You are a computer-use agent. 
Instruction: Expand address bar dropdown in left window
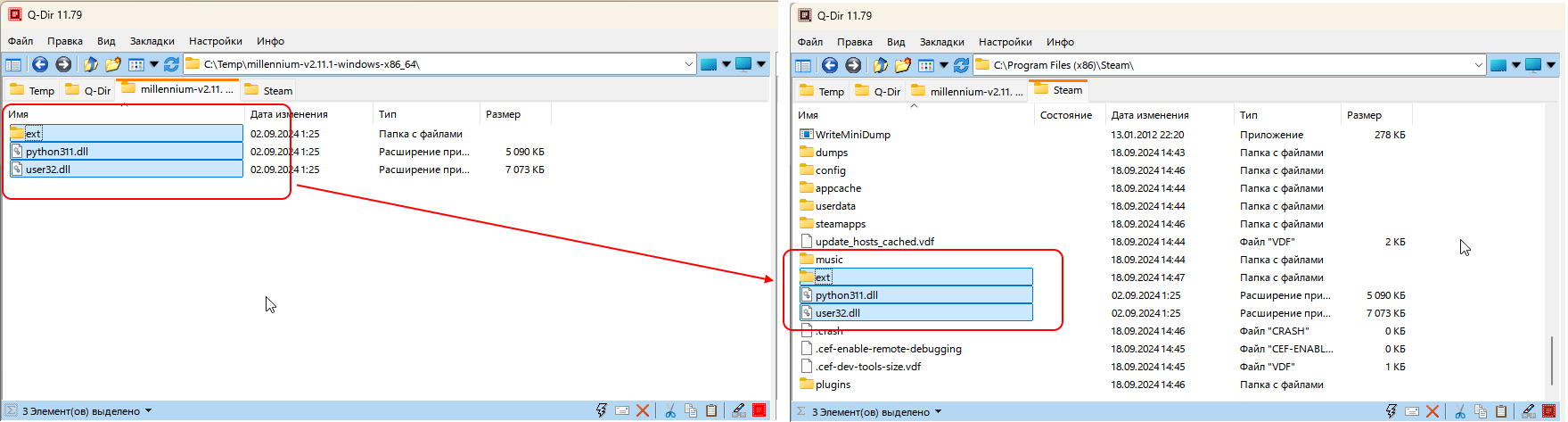pyautogui.click(x=688, y=64)
